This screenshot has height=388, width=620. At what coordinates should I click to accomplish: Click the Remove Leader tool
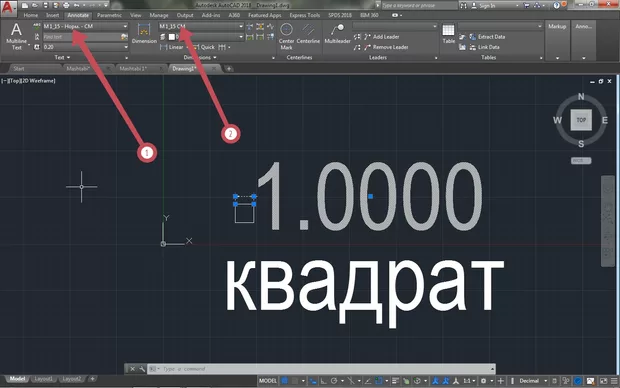386,47
